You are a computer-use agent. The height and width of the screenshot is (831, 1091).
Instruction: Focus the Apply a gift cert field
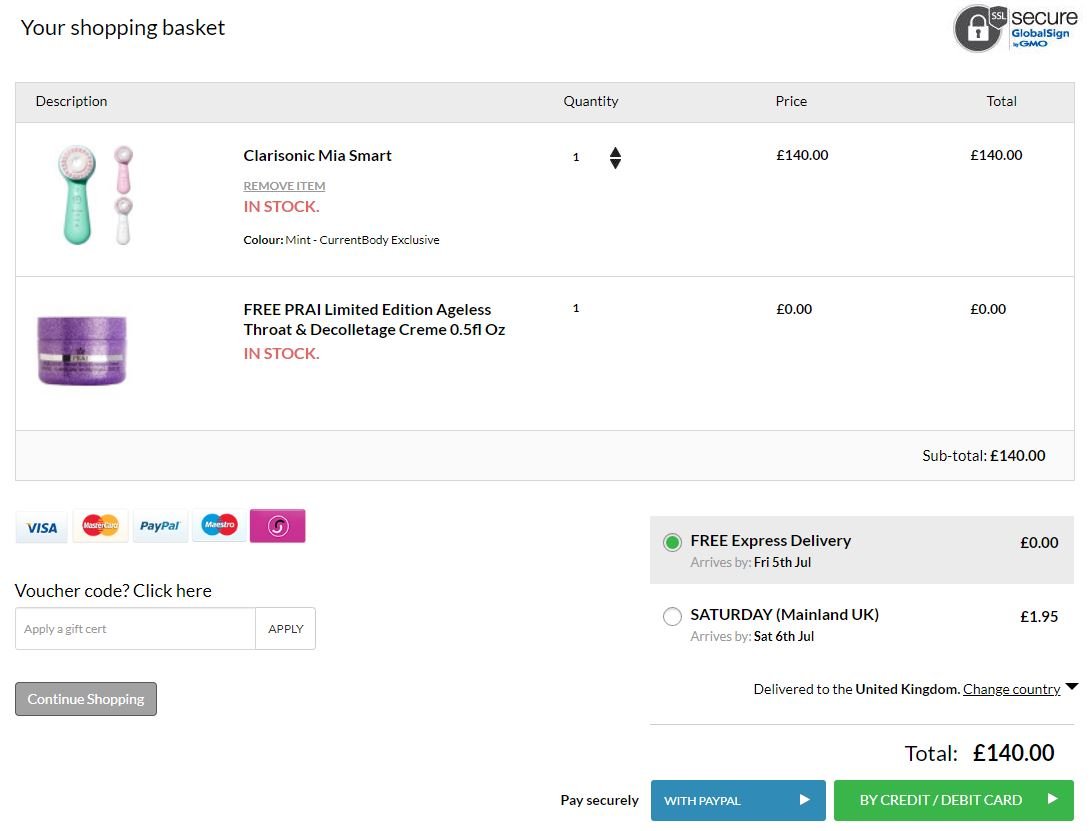(x=136, y=628)
